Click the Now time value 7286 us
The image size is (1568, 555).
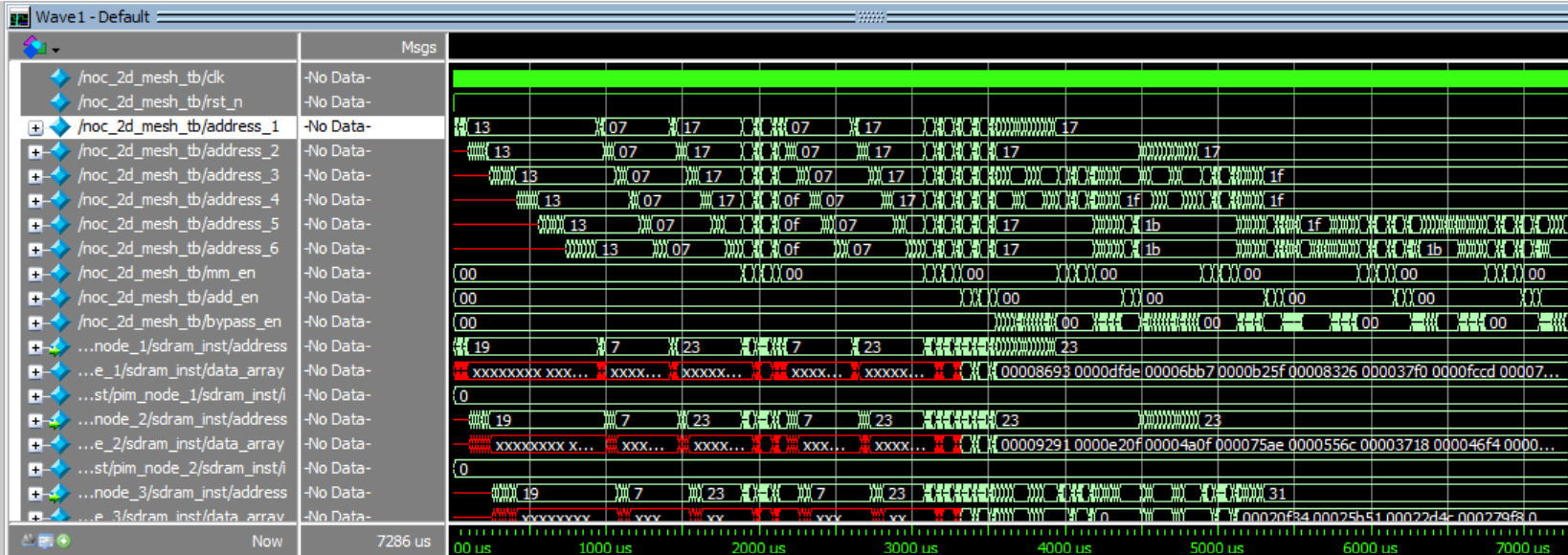pyautogui.click(x=403, y=542)
